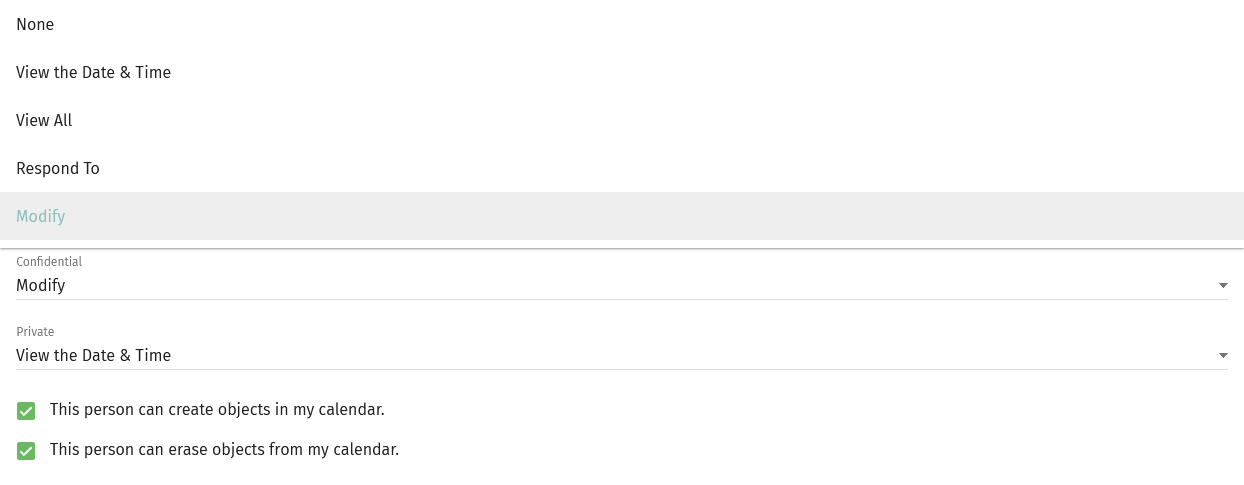Click the Confidential dropdown arrow icon
Viewport: 1244px width, 485px height.
click(x=1223, y=286)
